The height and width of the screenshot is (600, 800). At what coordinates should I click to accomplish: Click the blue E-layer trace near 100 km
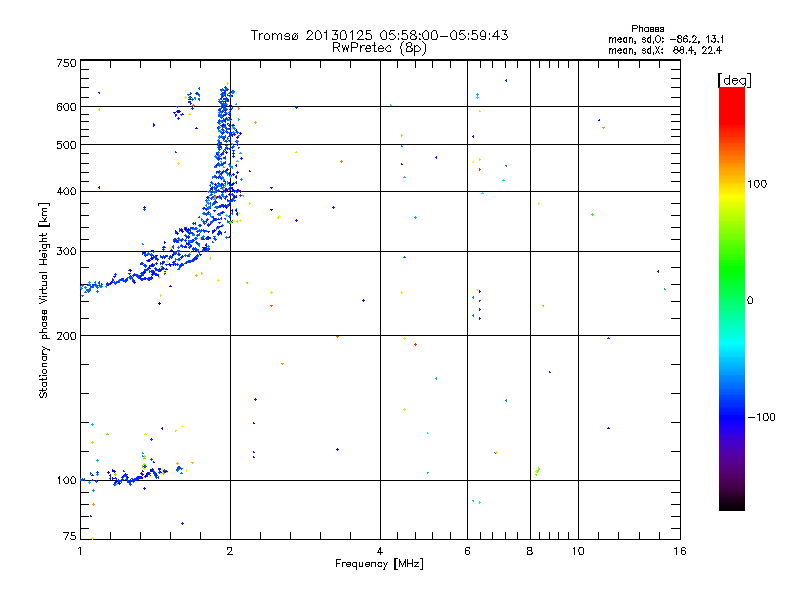[x=135, y=476]
